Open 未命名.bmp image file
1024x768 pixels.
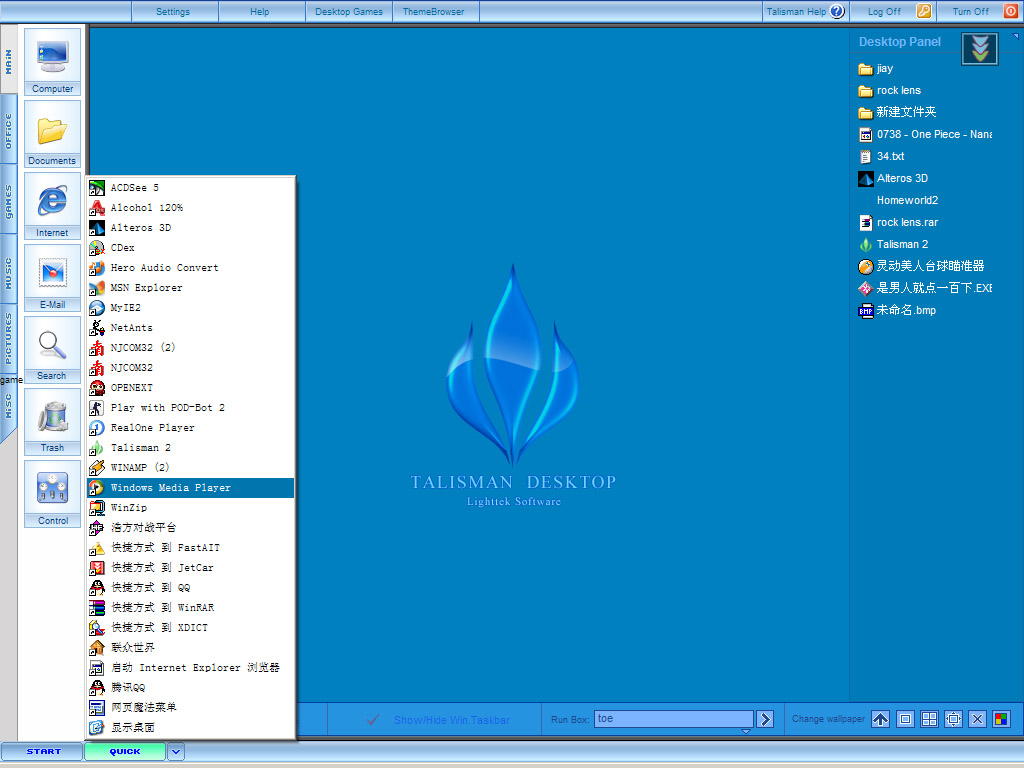point(897,310)
